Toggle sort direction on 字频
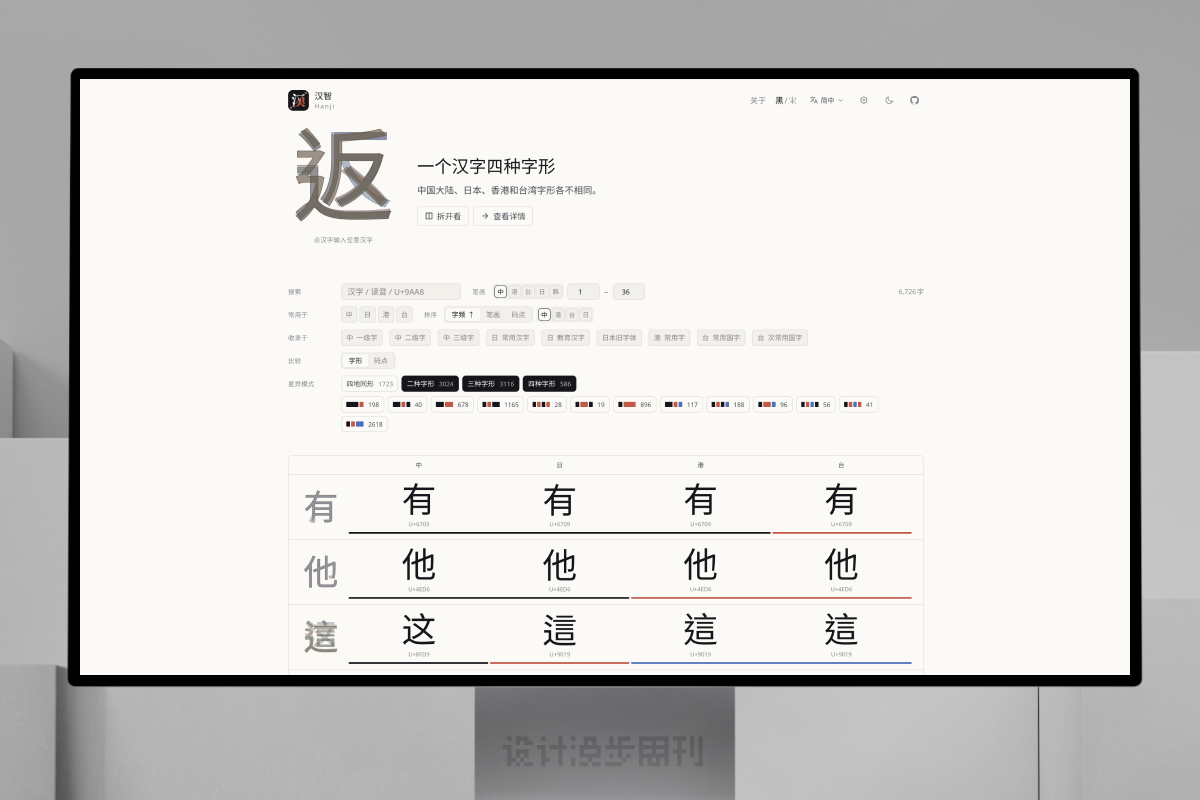The height and width of the screenshot is (800, 1200). (x=462, y=315)
